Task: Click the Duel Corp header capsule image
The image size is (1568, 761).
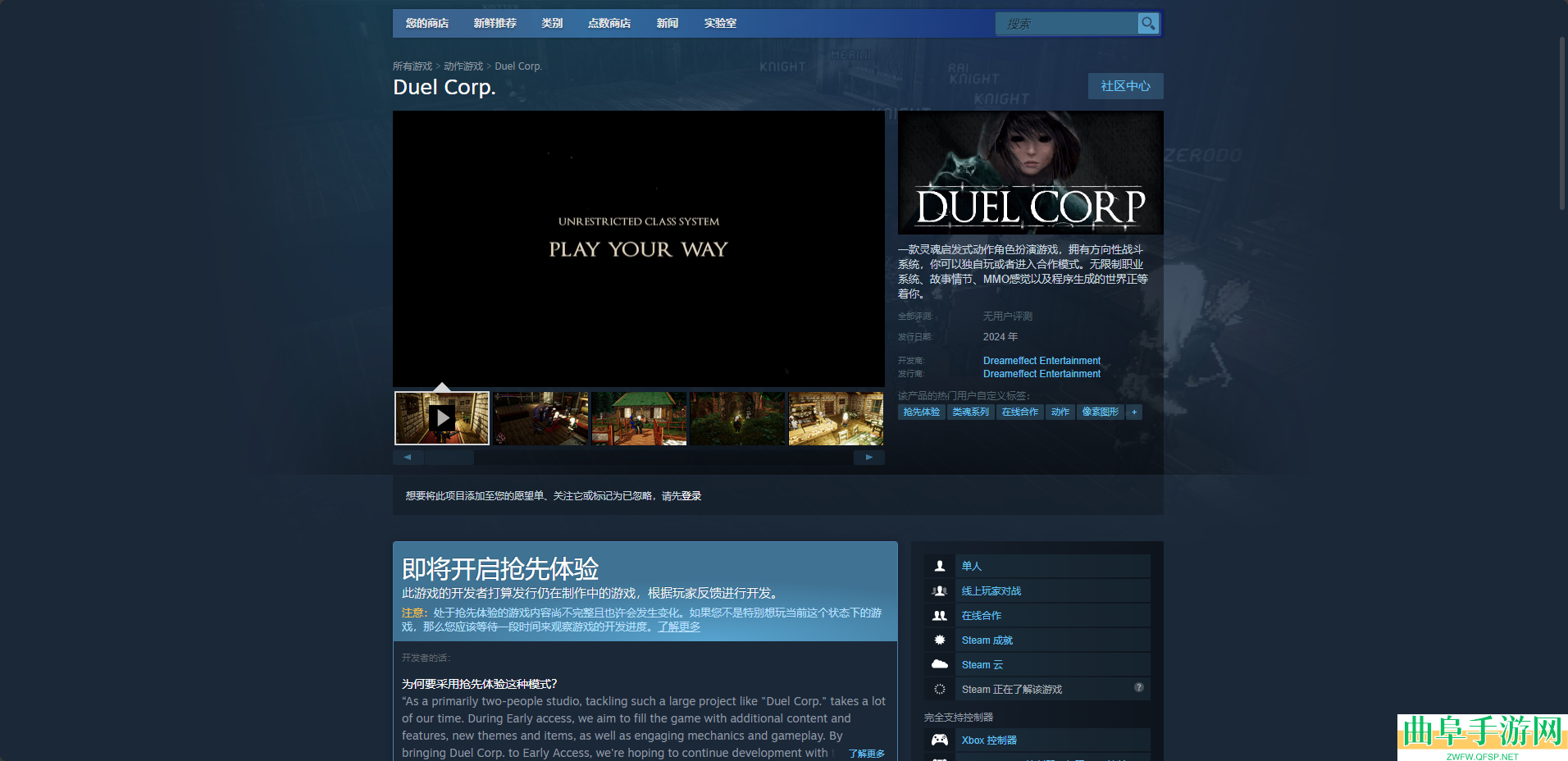Action: coord(1031,172)
